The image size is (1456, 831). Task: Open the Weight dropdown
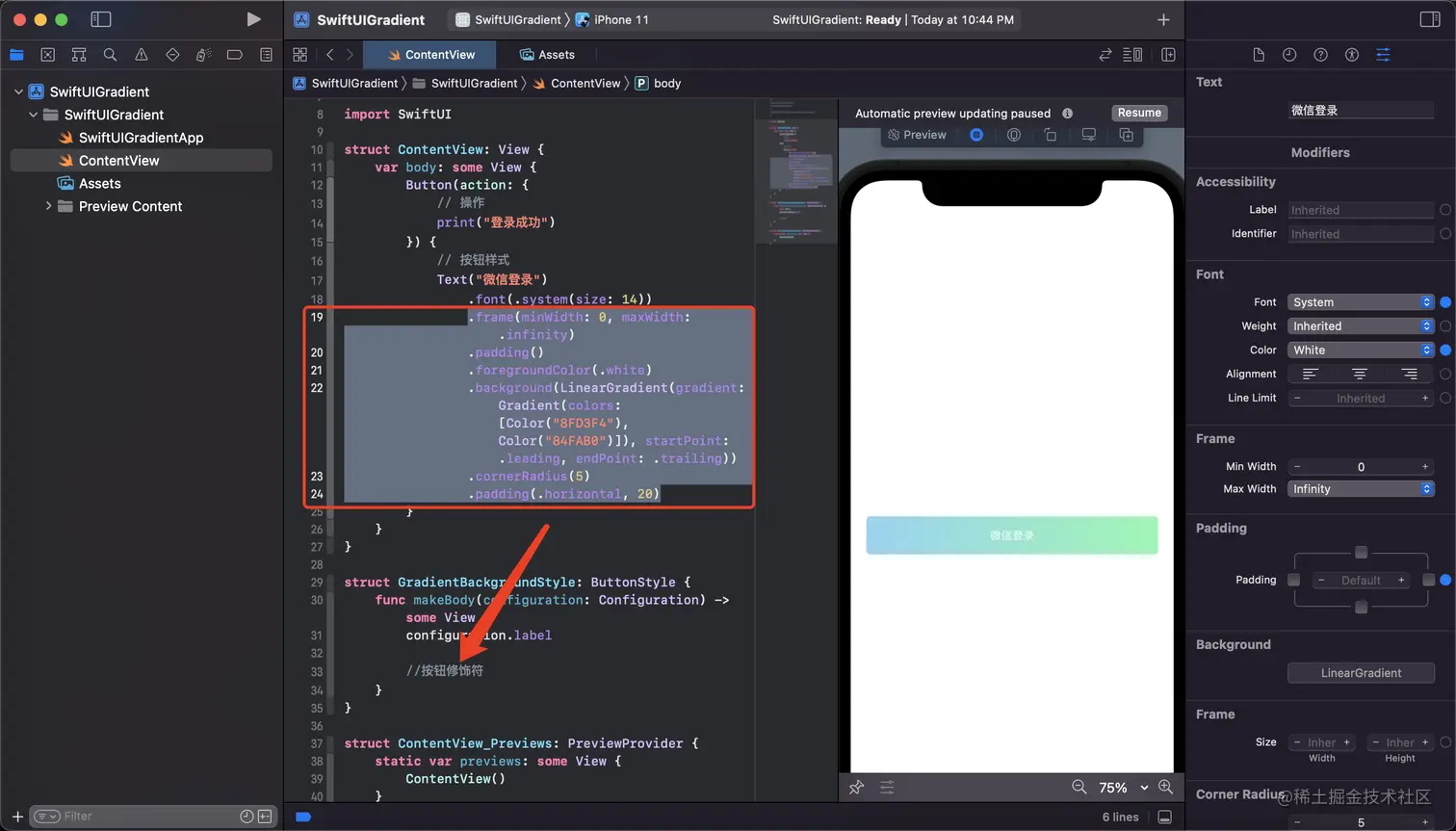click(x=1361, y=326)
